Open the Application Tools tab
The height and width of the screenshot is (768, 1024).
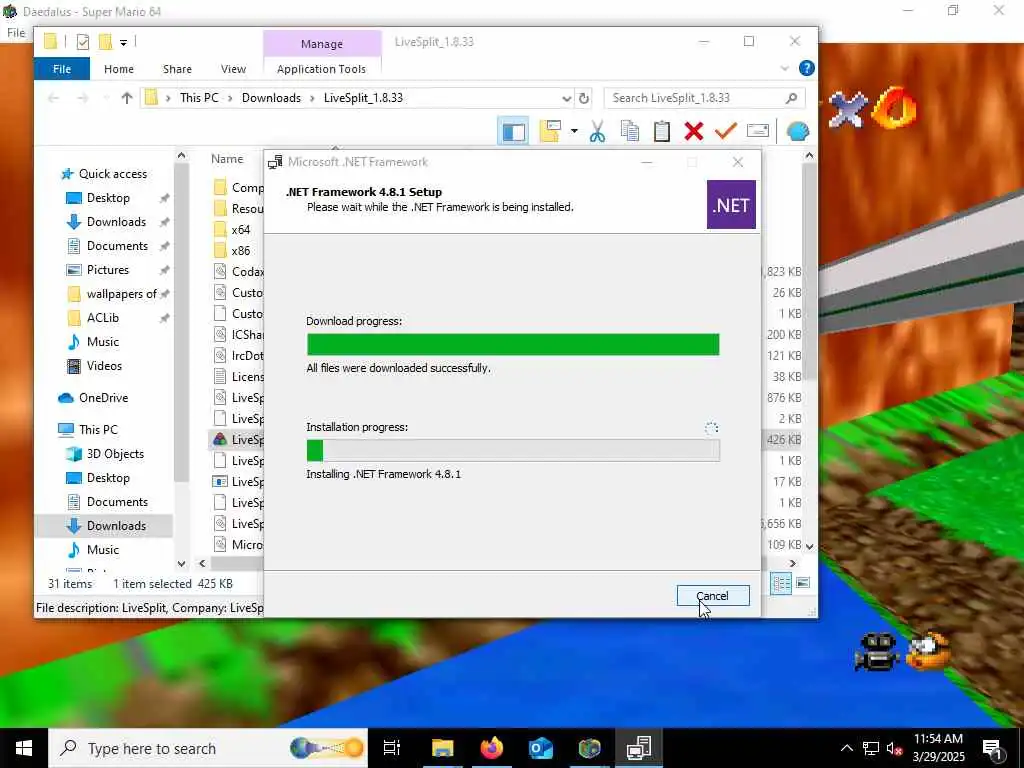pyautogui.click(x=321, y=69)
